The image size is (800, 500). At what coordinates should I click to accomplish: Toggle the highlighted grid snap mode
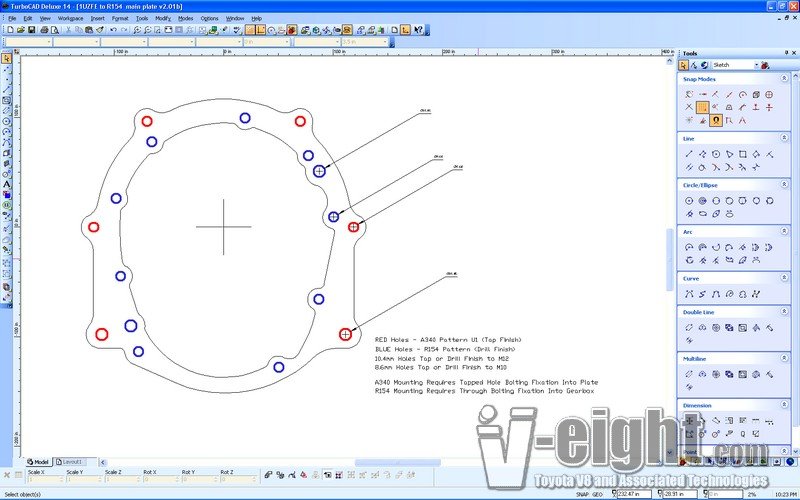(703, 107)
